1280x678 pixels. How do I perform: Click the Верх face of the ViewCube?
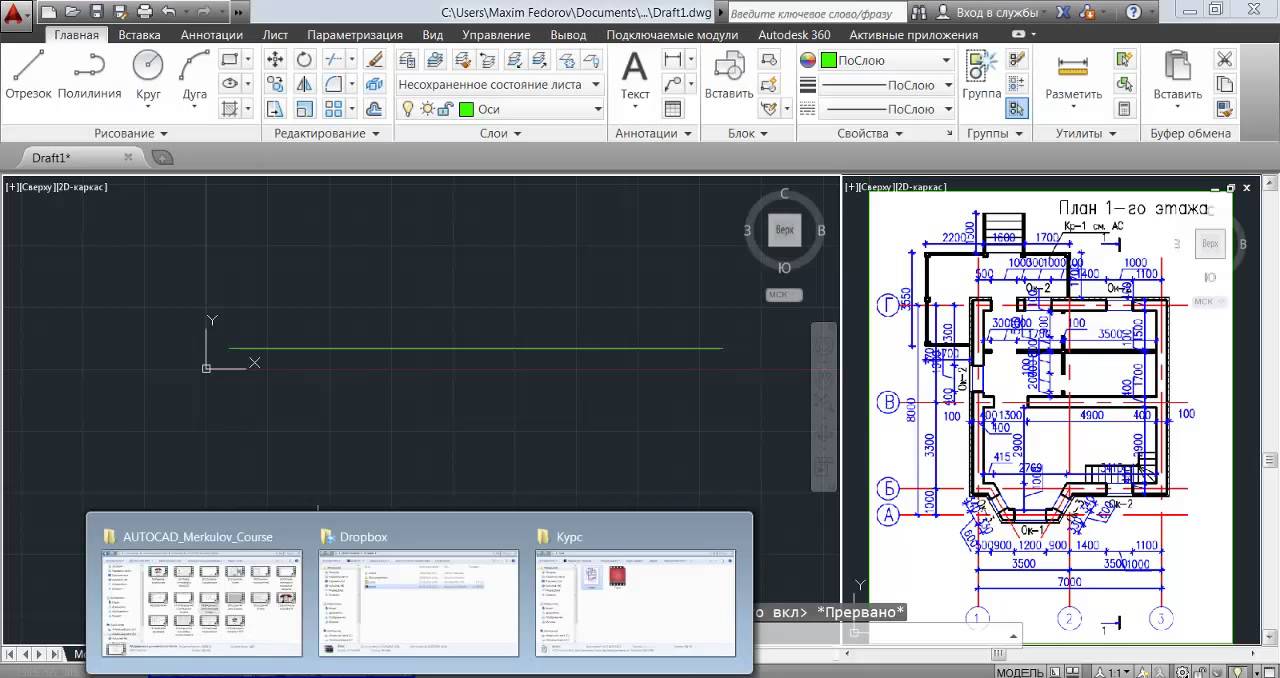click(x=785, y=230)
